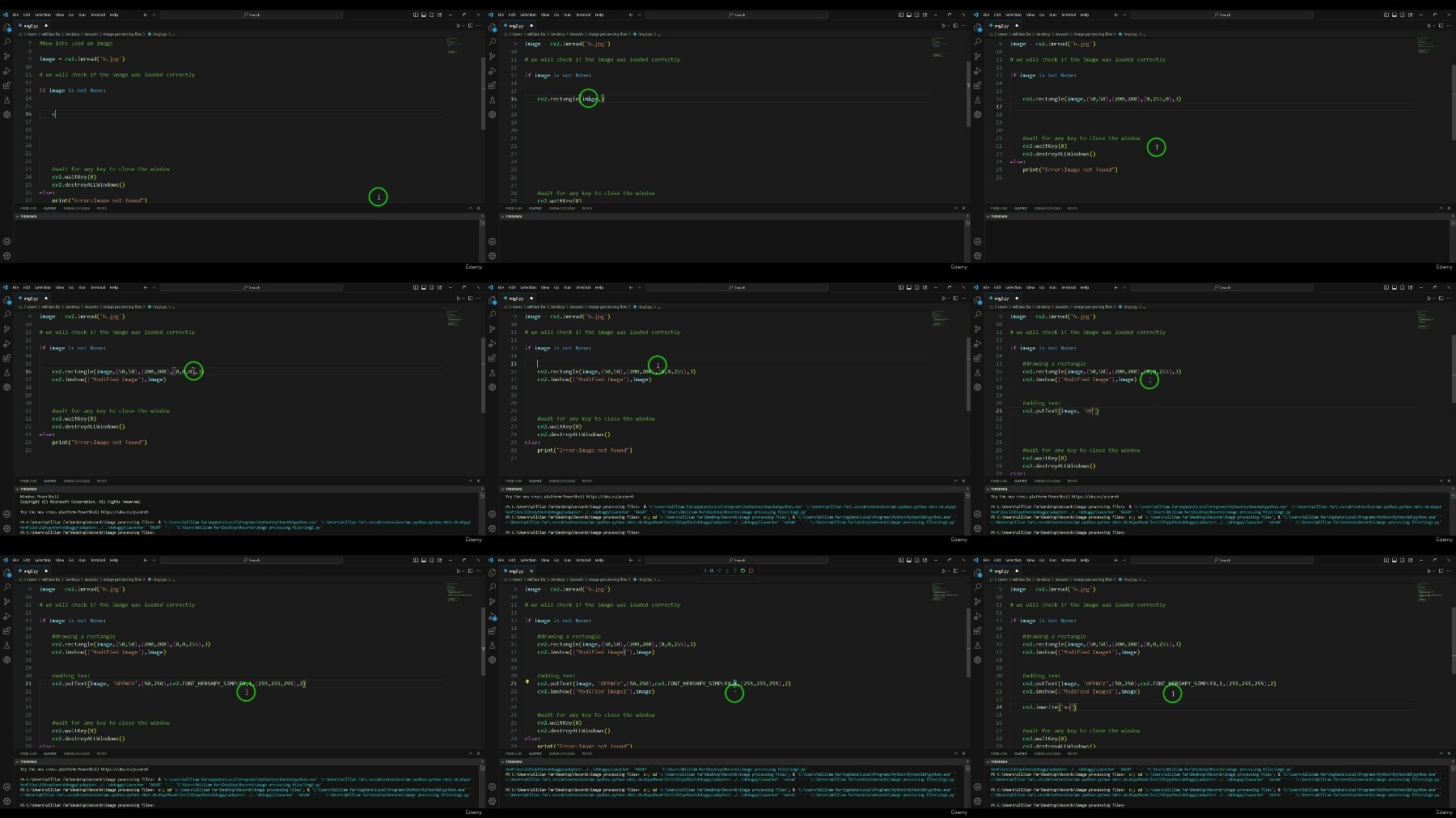The width and height of the screenshot is (1456, 818).
Task: Open More Actions ellipsis in the cv2.imwrite frame
Action: tap(1449, 570)
